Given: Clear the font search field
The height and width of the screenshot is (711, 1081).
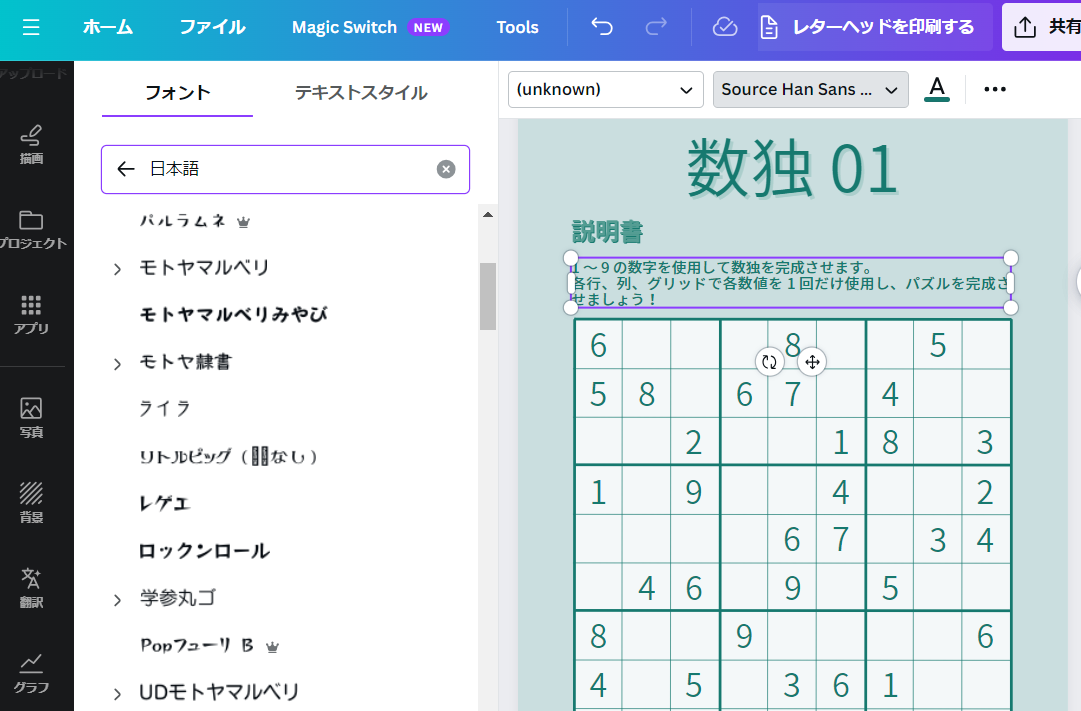Looking at the screenshot, I should (x=446, y=169).
